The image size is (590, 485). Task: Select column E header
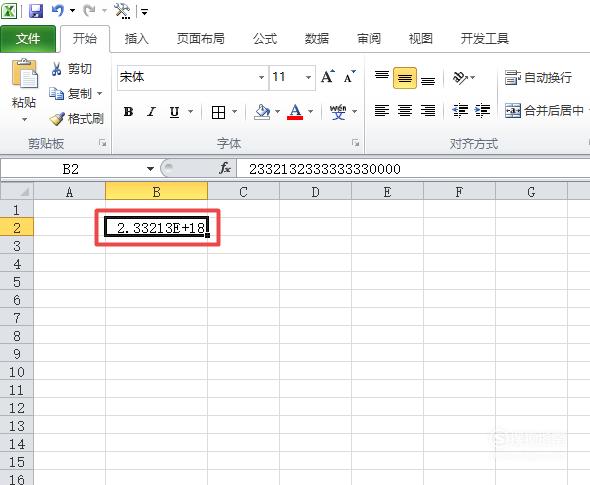[x=387, y=192]
